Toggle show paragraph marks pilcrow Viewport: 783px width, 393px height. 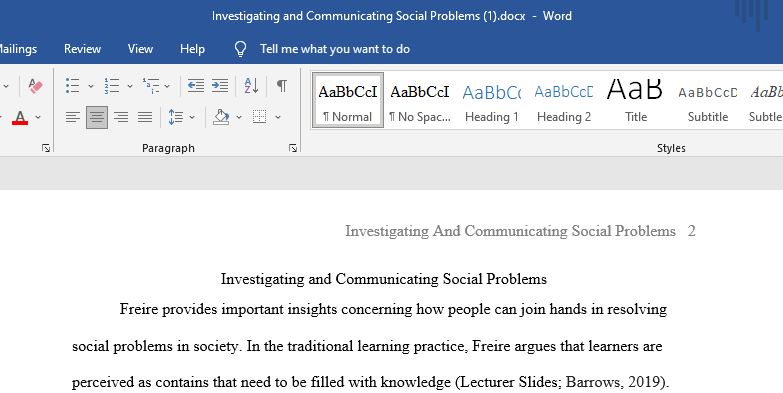point(282,86)
